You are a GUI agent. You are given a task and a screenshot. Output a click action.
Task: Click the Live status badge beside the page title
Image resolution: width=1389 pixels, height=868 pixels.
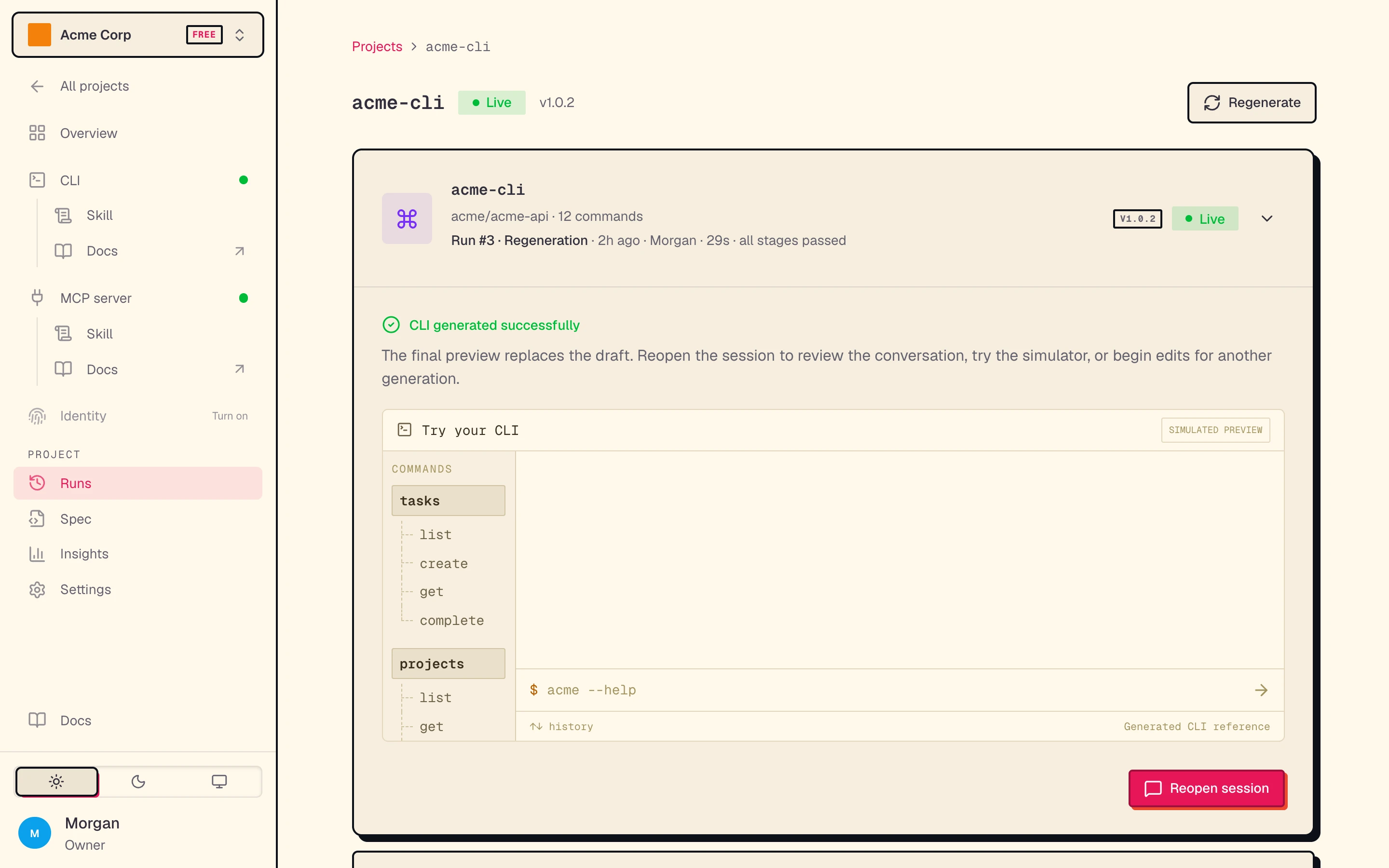click(491, 103)
